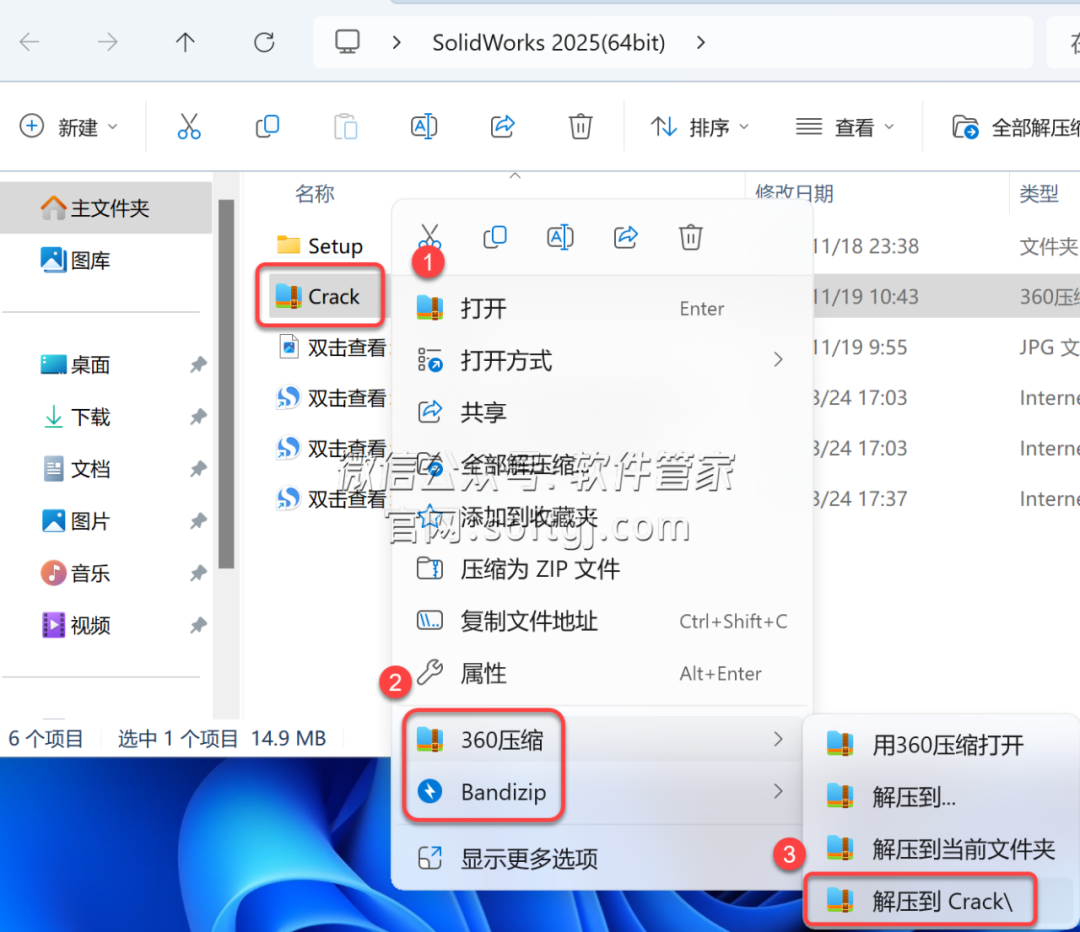1080x932 pixels.
Task: Choose 解压到... in the submenu
Action: [944, 797]
